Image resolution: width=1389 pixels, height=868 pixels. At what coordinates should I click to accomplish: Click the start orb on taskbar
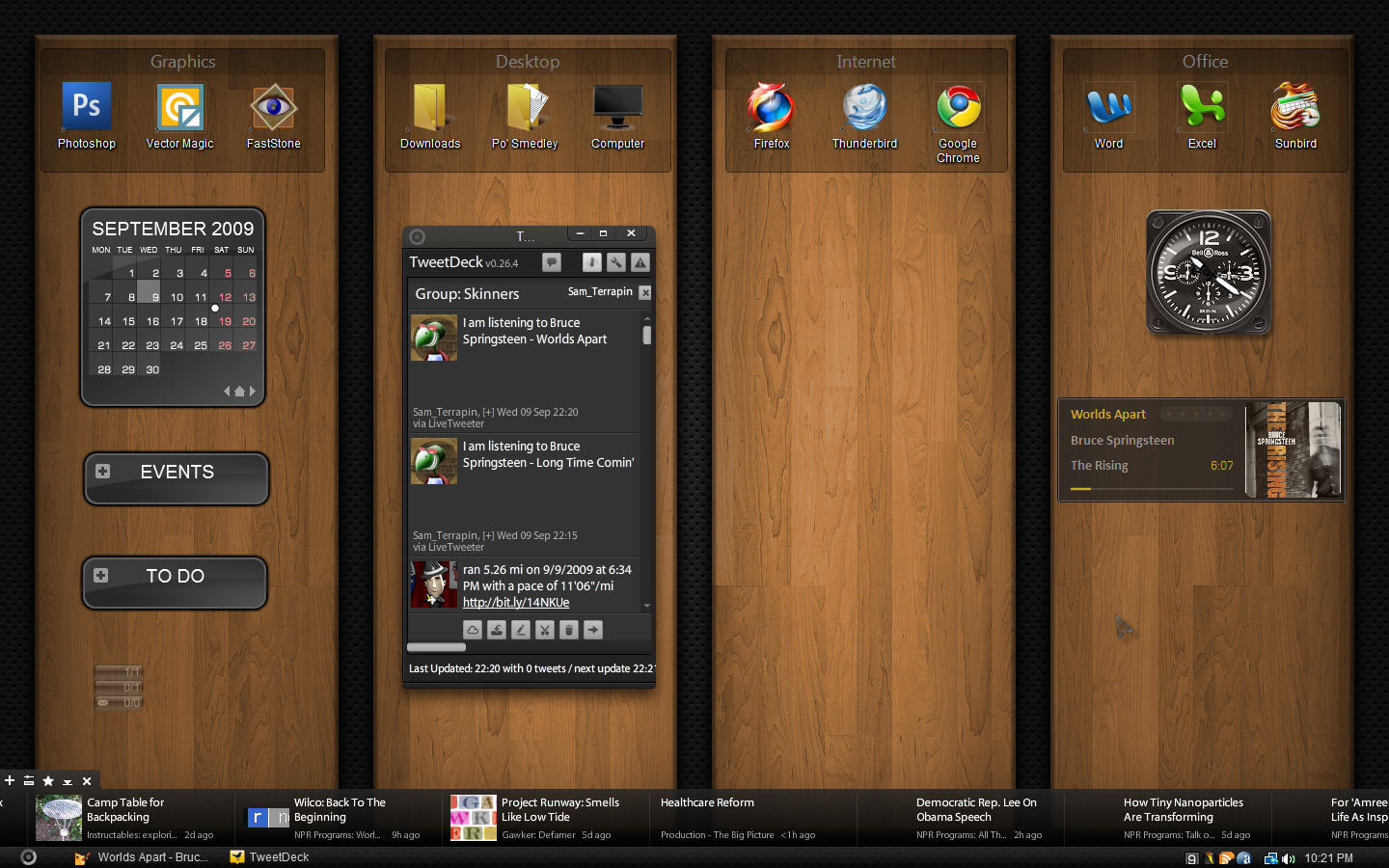[x=29, y=856]
